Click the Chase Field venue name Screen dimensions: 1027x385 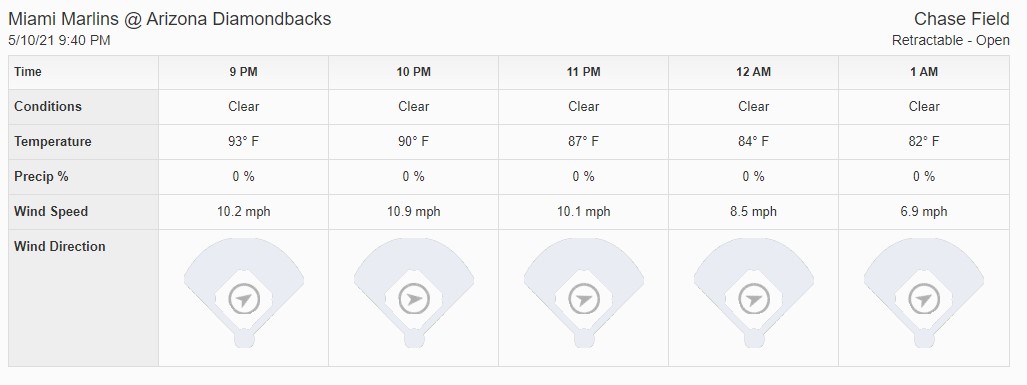point(962,19)
